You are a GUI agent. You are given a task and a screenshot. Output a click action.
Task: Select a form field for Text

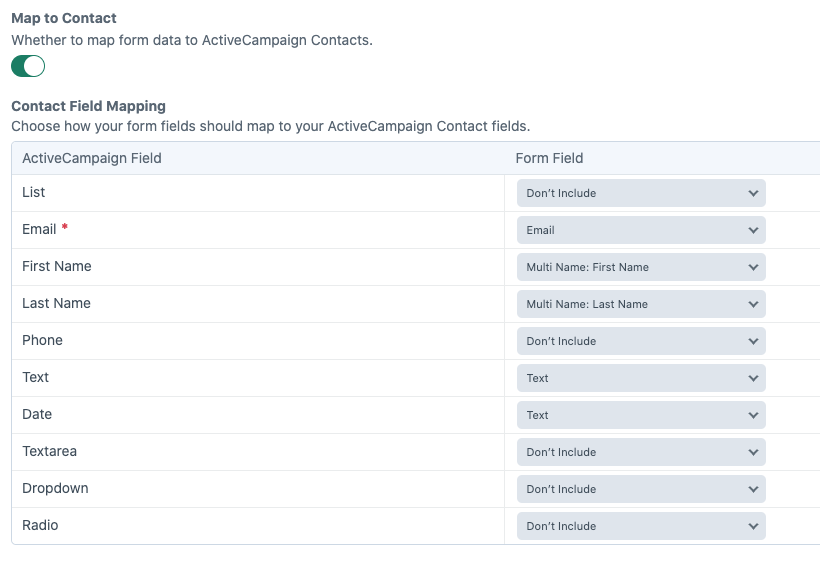point(641,378)
